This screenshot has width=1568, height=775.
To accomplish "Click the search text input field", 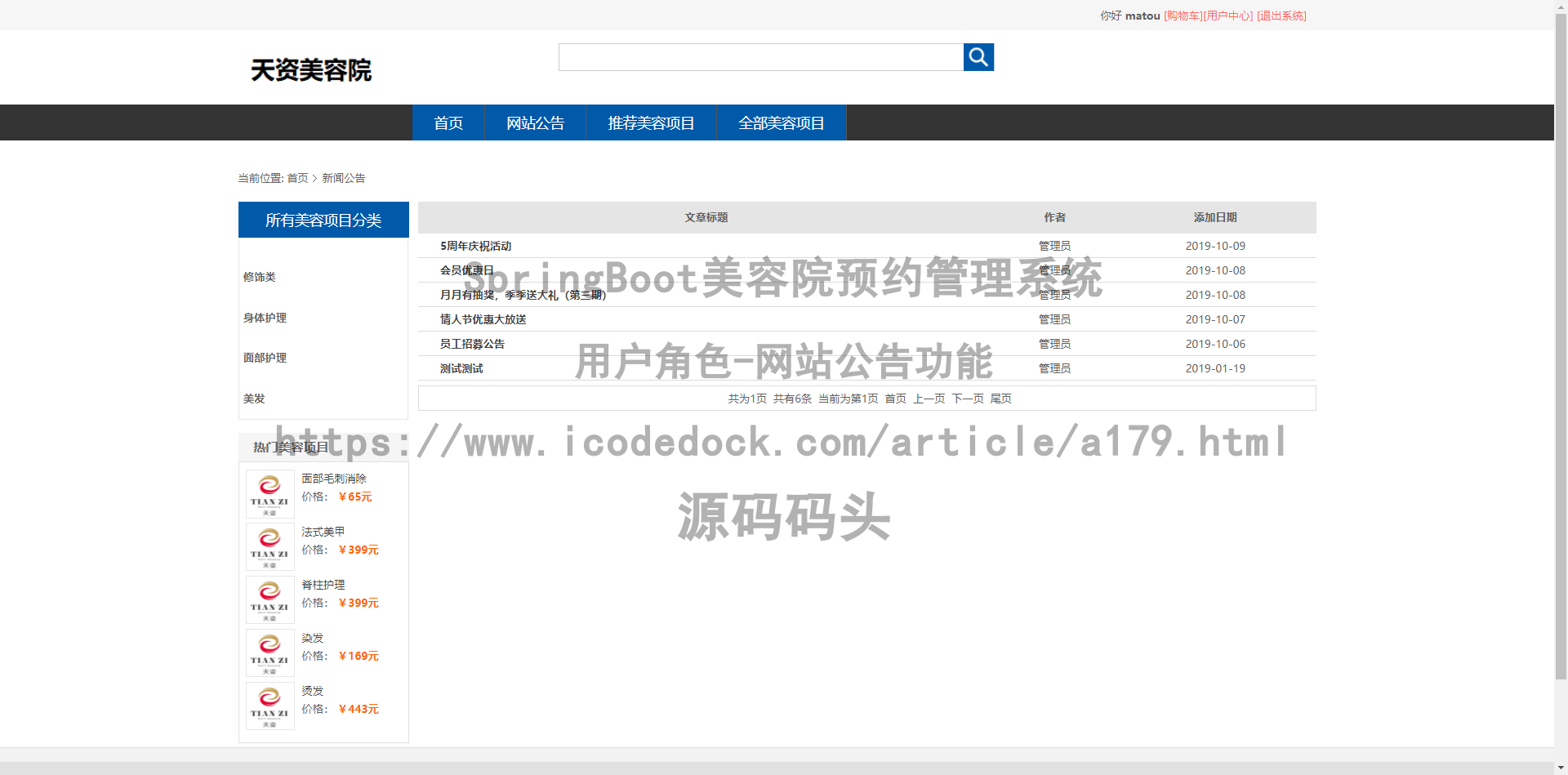I will point(760,57).
